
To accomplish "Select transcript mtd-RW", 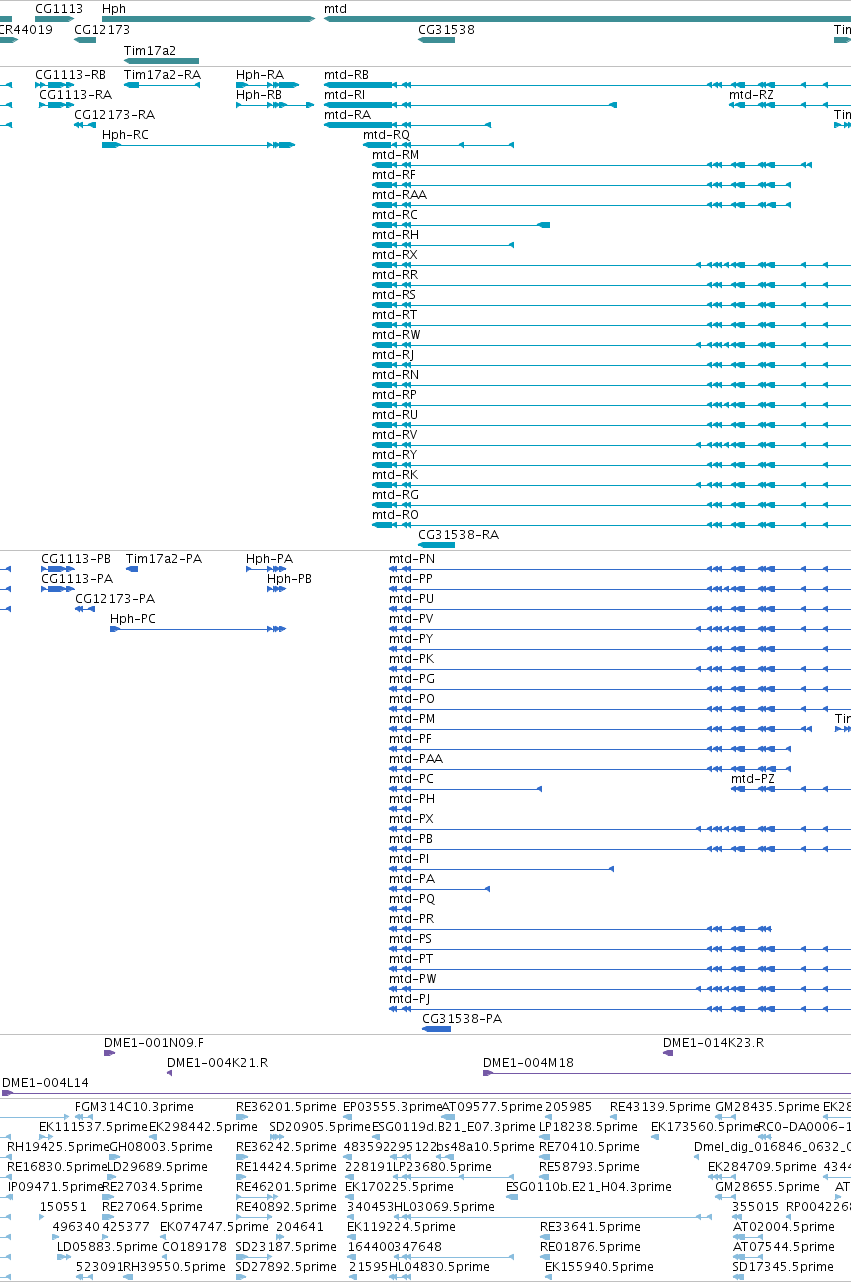I will [396, 335].
